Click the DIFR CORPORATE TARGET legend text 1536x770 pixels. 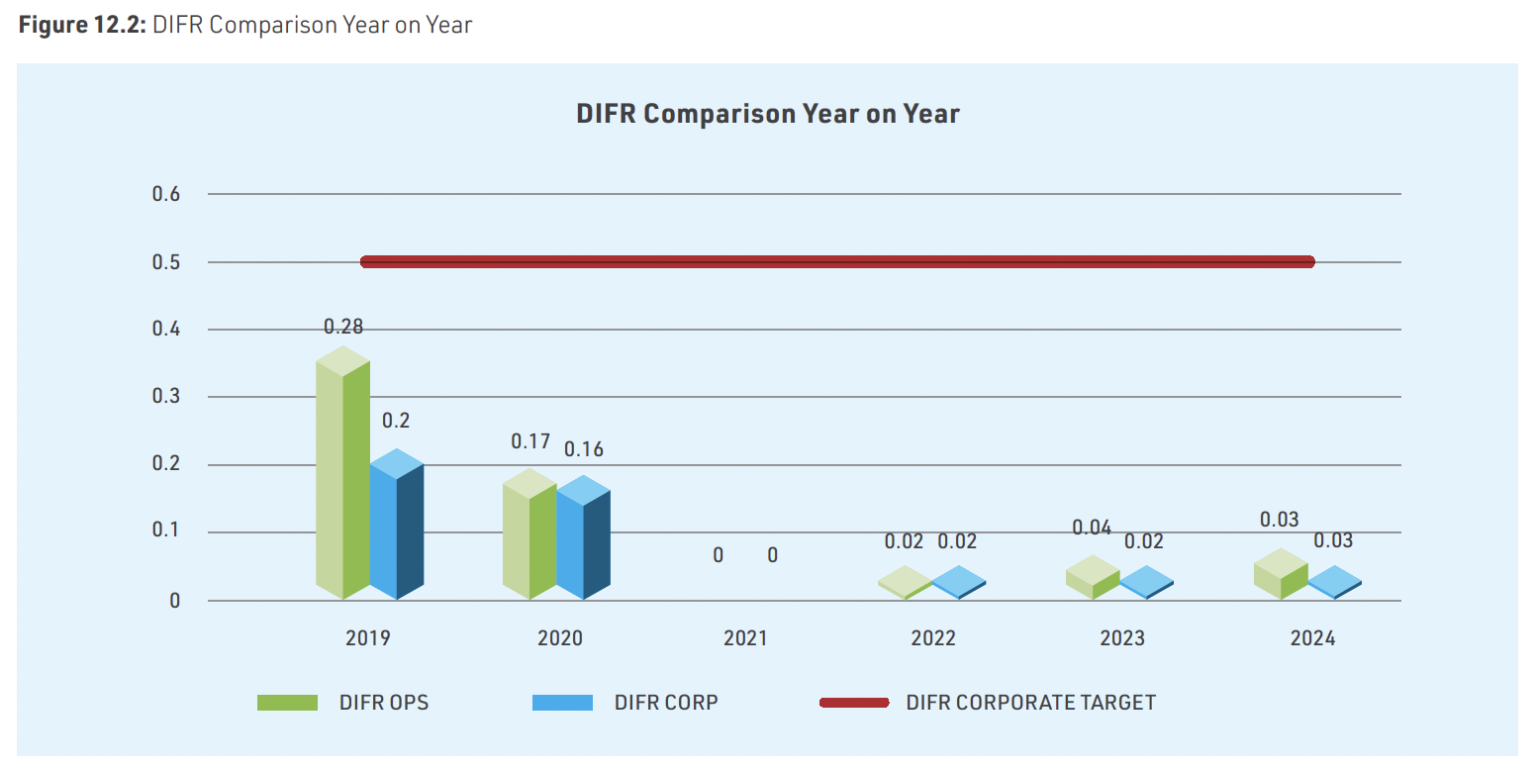tap(1030, 702)
